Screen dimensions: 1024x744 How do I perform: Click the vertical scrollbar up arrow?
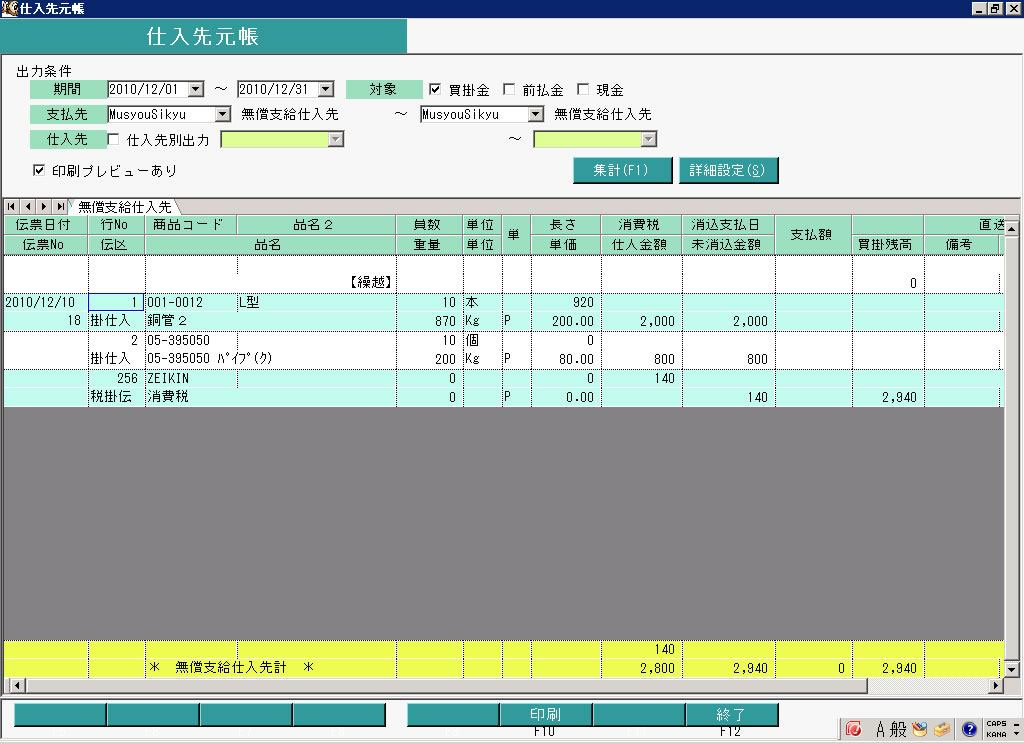coord(1011,228)
